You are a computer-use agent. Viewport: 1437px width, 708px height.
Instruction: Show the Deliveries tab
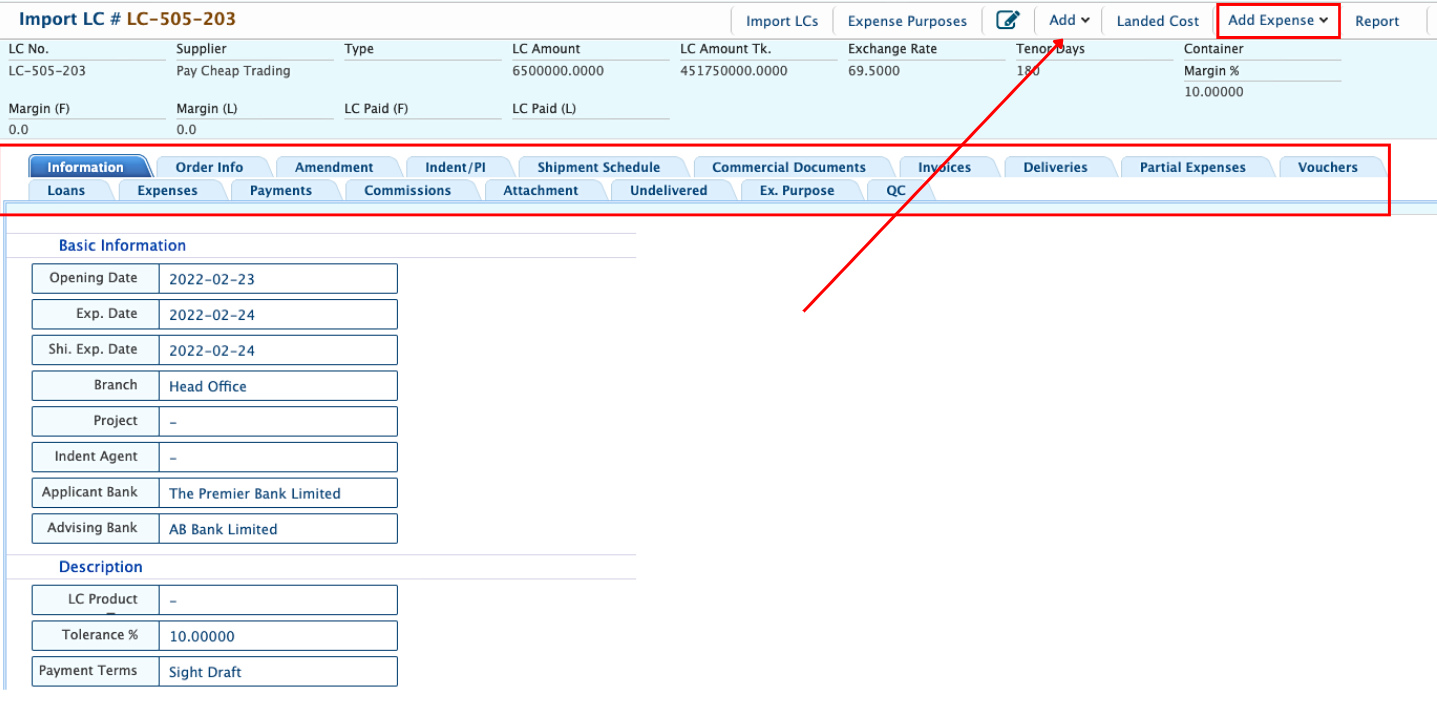click(x=1055, y=167)
